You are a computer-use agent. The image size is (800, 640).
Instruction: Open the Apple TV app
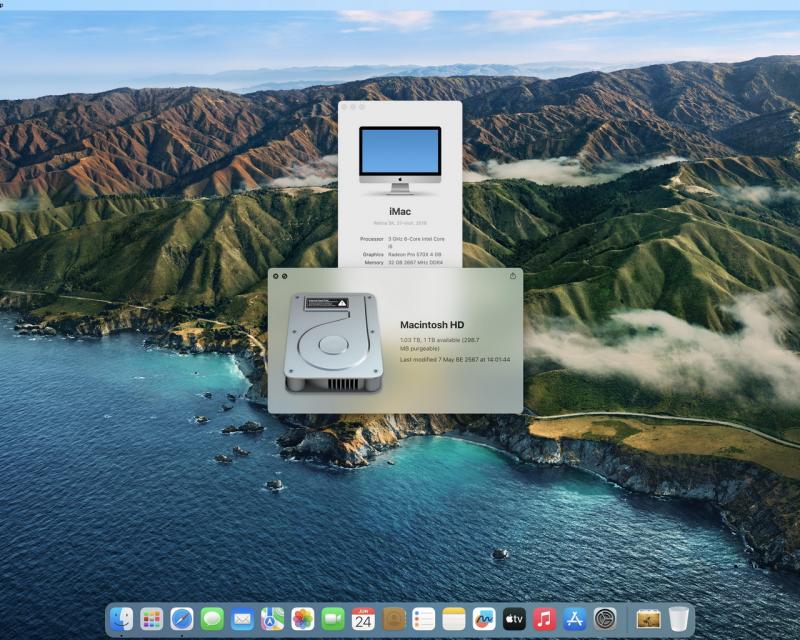pyautogui.click(x=514, y=619)
